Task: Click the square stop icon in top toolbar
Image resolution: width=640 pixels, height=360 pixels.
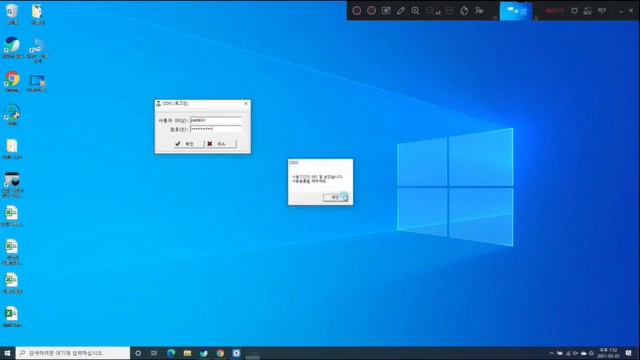Action: pyautogui.click(x=574, y=11)
